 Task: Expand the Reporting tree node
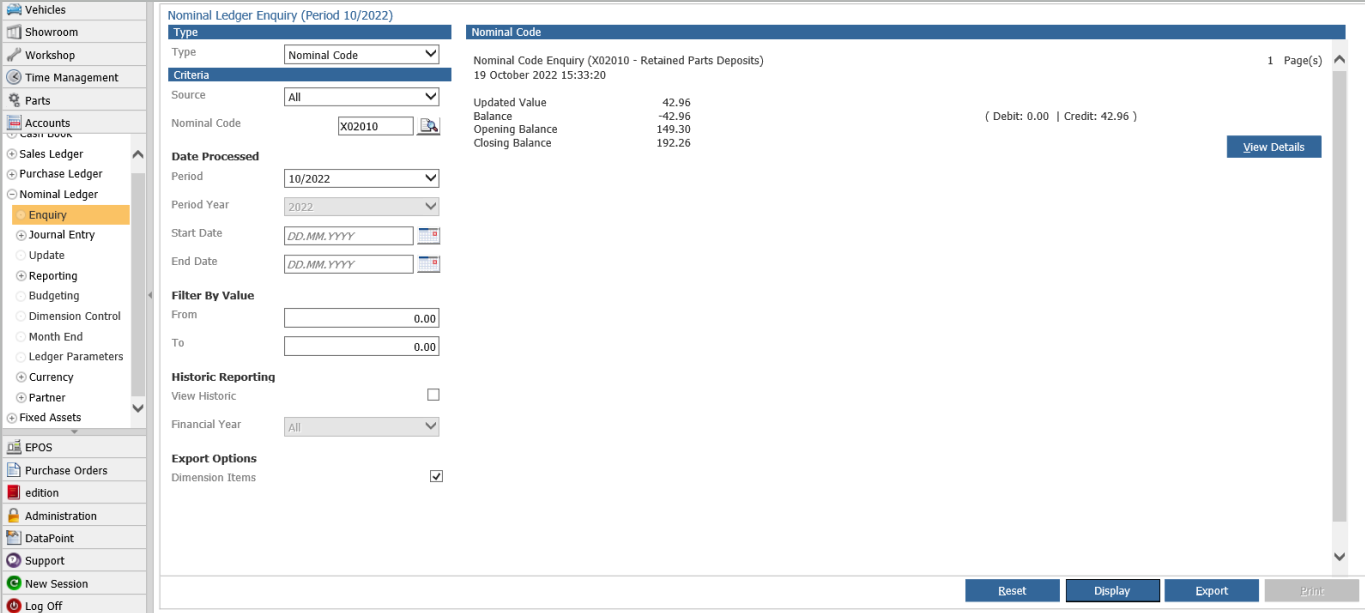coord(21,276)
